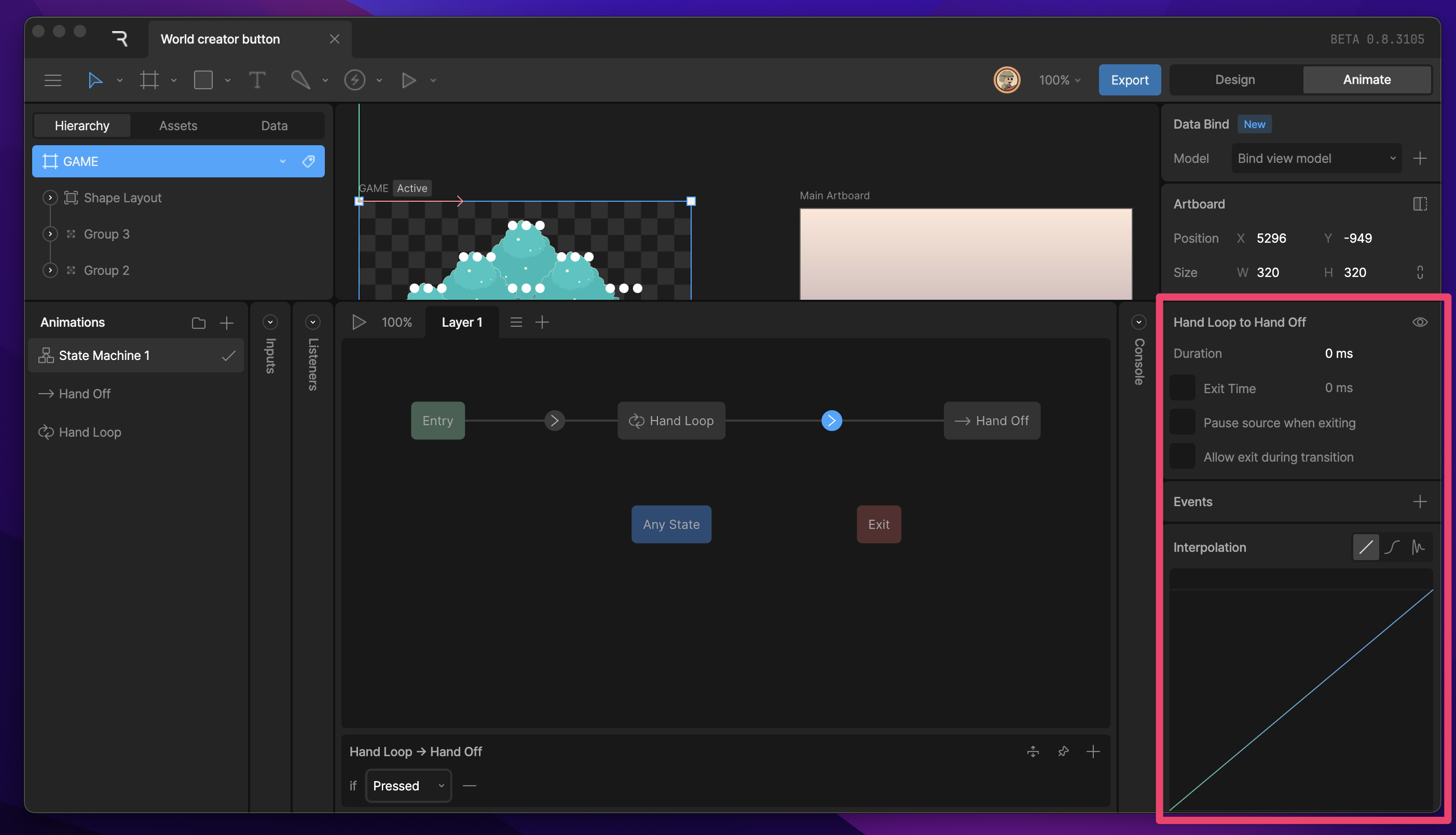Select the Events lightning tool
Viewport: 1456px width, 835px height.
point(355,80)
